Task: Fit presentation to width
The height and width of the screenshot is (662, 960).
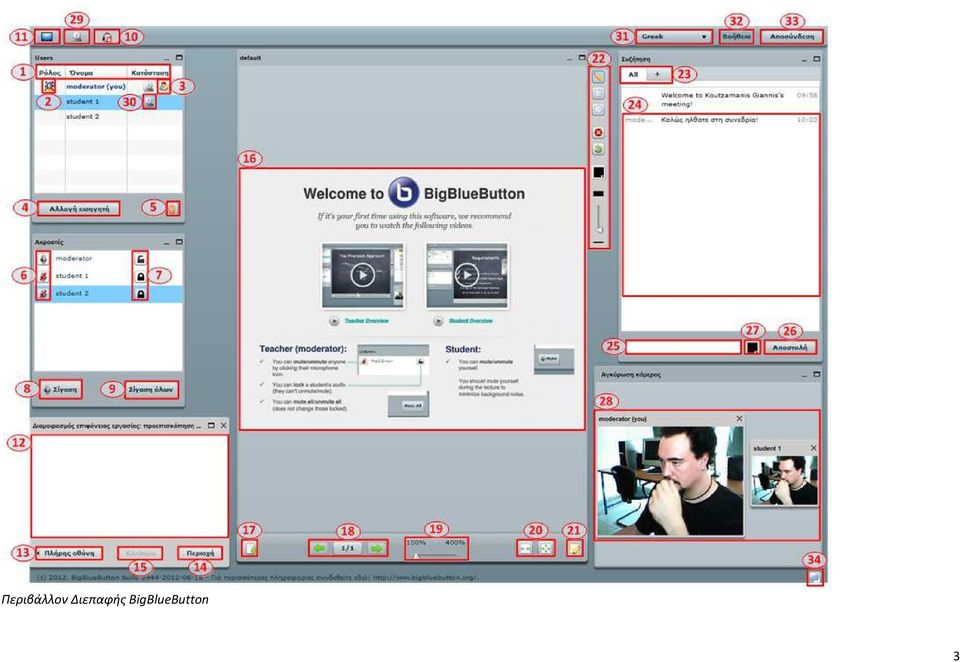Action: (525, 549)
